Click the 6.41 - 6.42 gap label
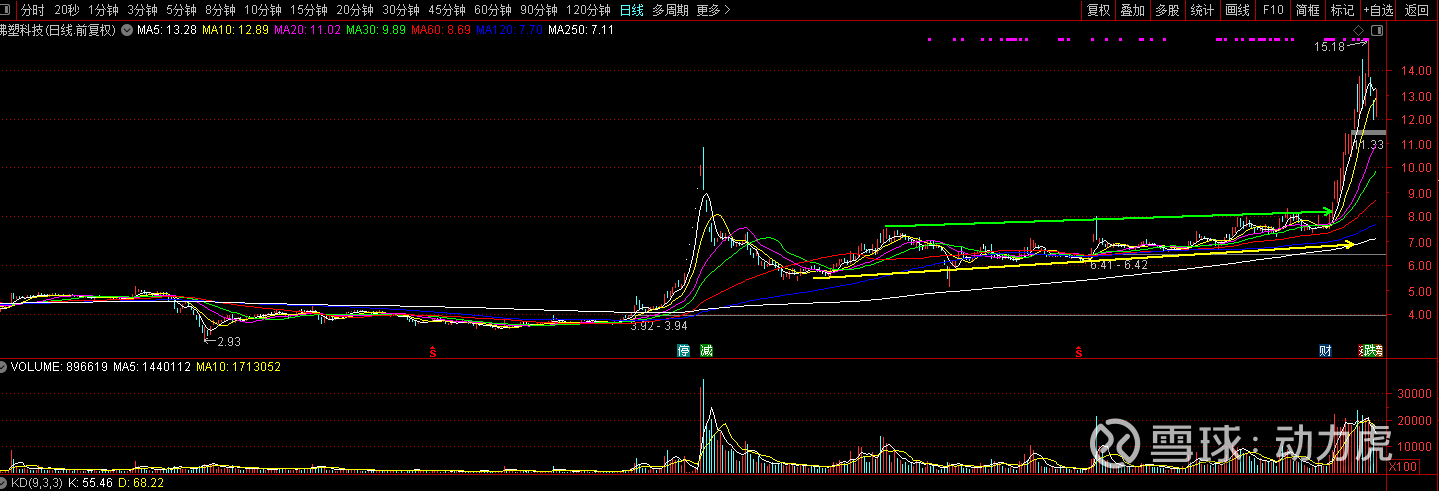This screenshot has width=1439, height=491. (1119, 265)
